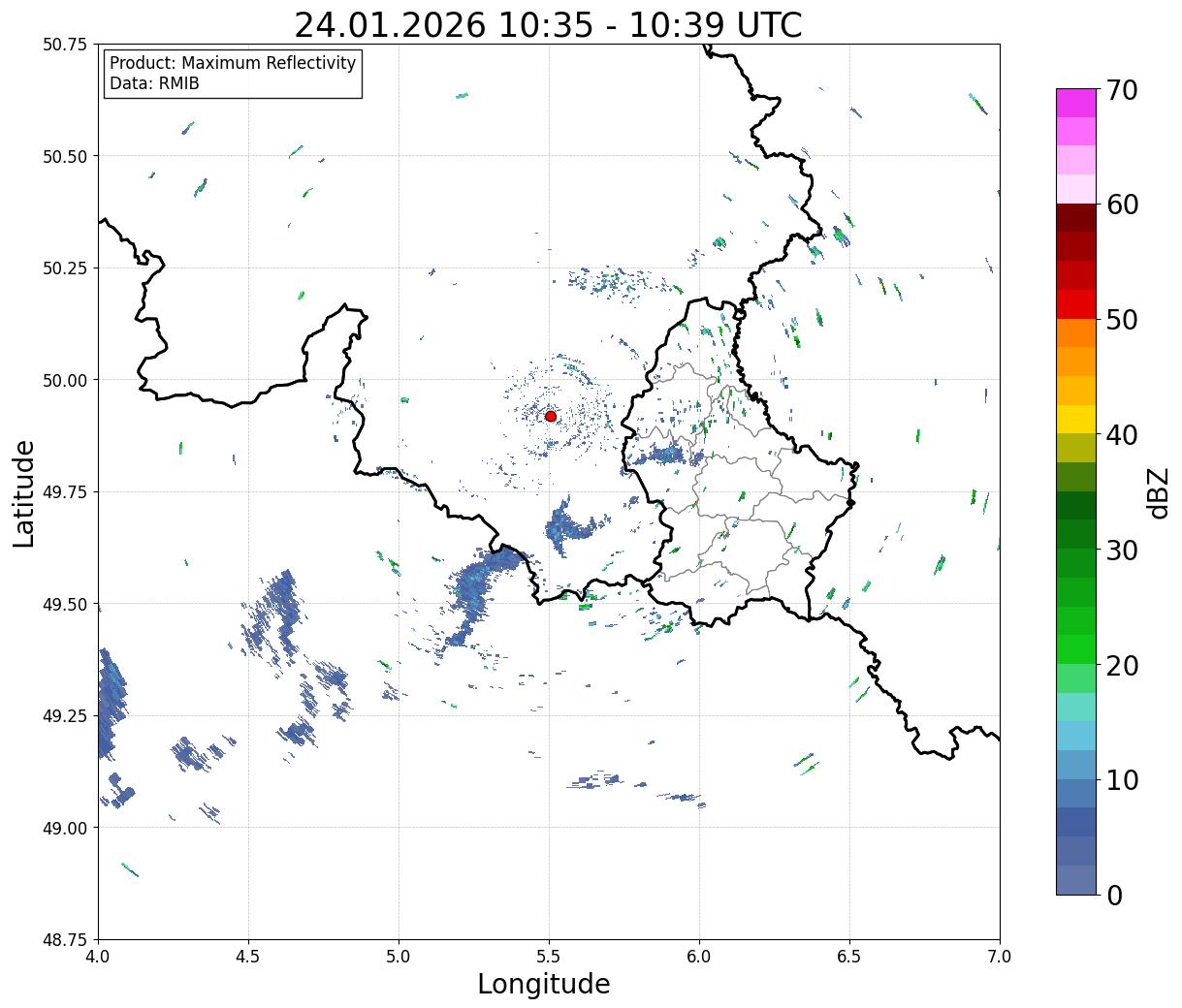Click the "Product: Maximum Reflectivity" legend text
The width and height of the screenshot is (1182, 1008).
(233, 63)
